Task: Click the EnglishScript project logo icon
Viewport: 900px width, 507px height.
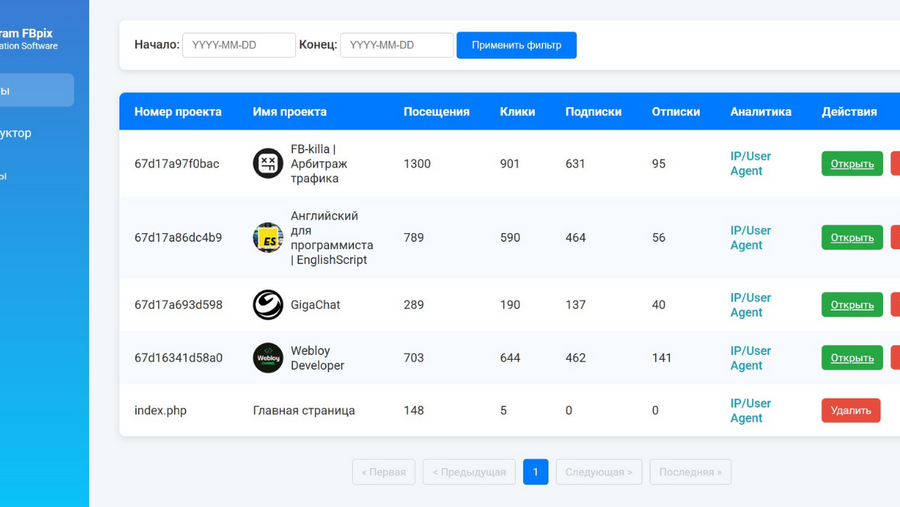Action: [x=267, y=237]
